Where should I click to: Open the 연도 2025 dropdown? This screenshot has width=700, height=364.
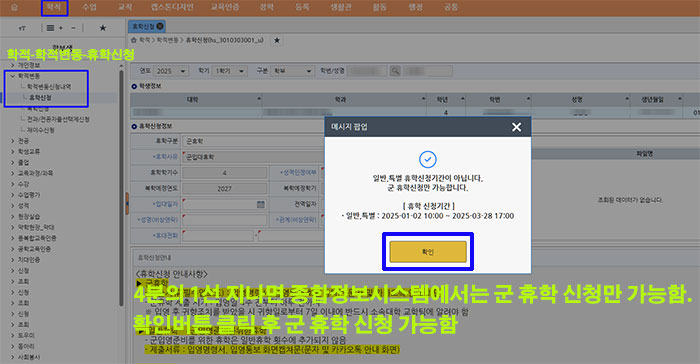pos(171,71)
